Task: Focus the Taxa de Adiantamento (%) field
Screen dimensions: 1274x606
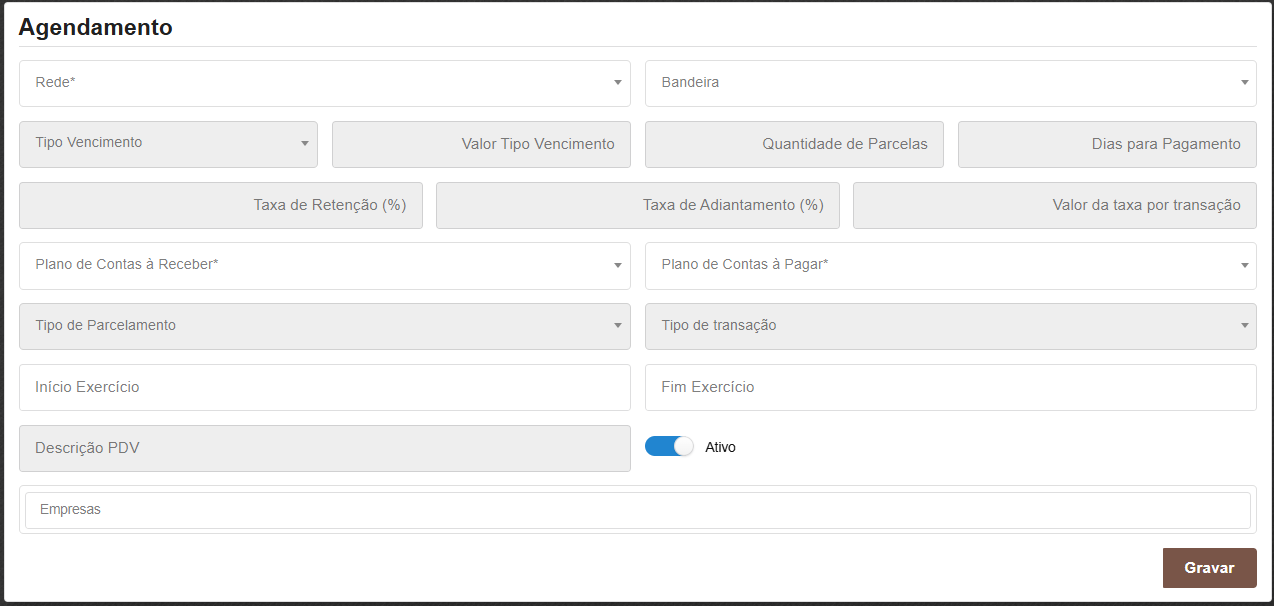Action: pos(637,205)
